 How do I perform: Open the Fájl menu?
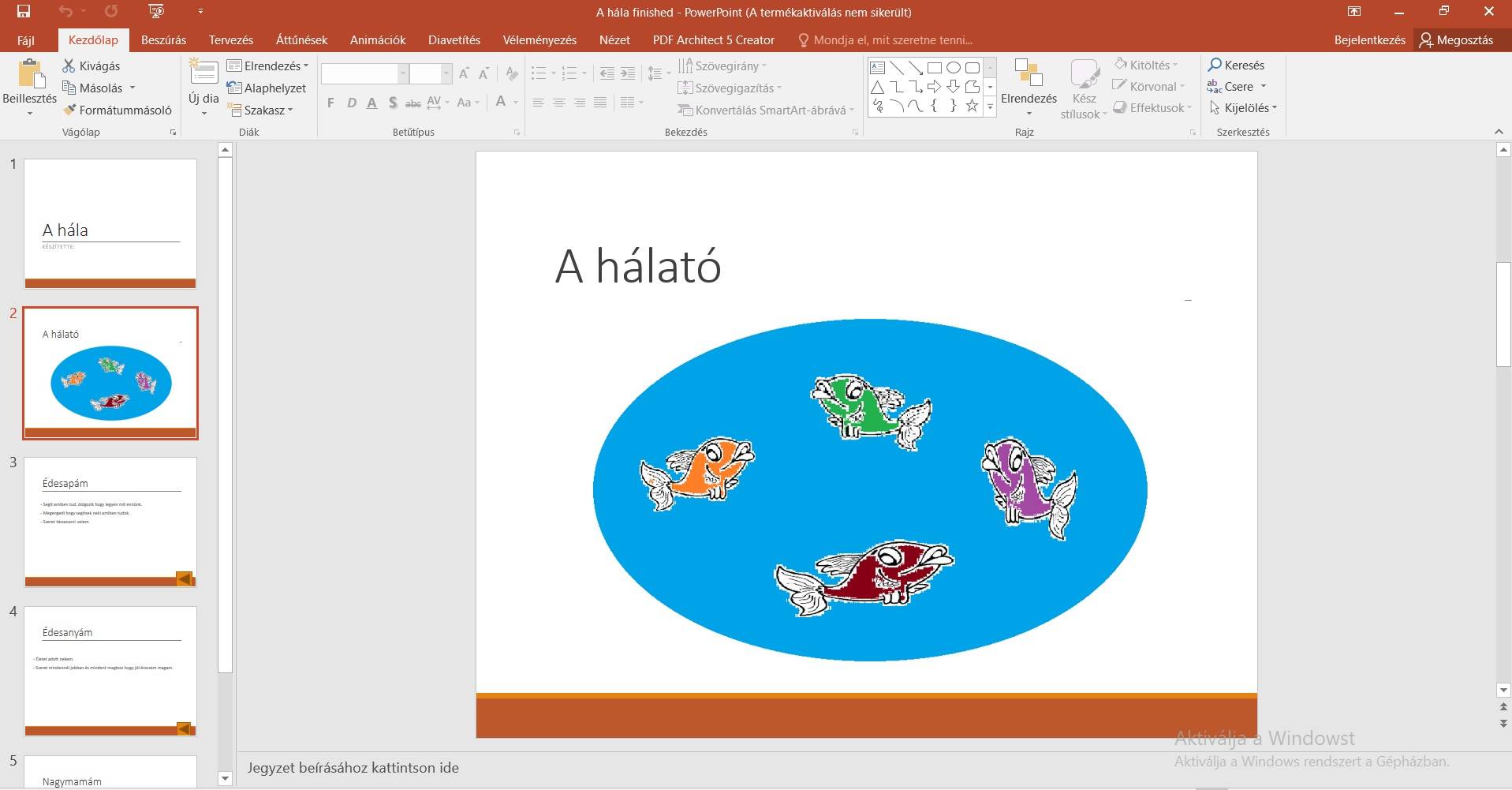tap(26, 39)
